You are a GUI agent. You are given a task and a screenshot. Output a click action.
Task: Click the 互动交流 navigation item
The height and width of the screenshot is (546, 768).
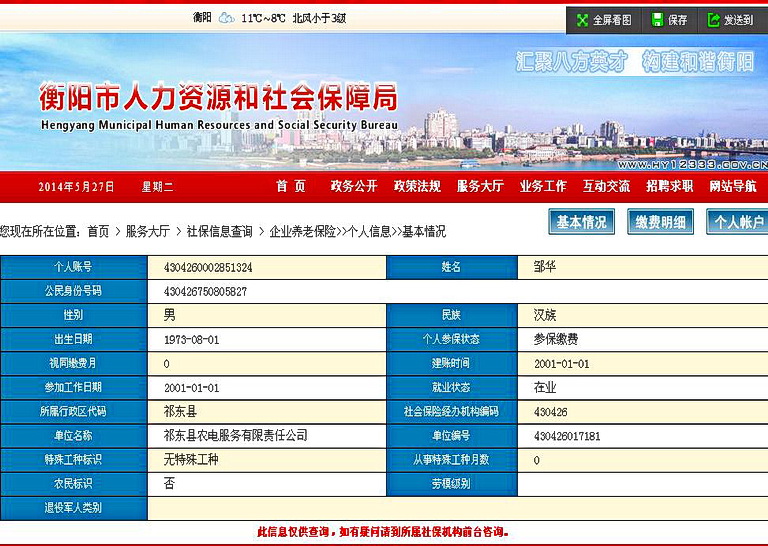pos(606,186)
